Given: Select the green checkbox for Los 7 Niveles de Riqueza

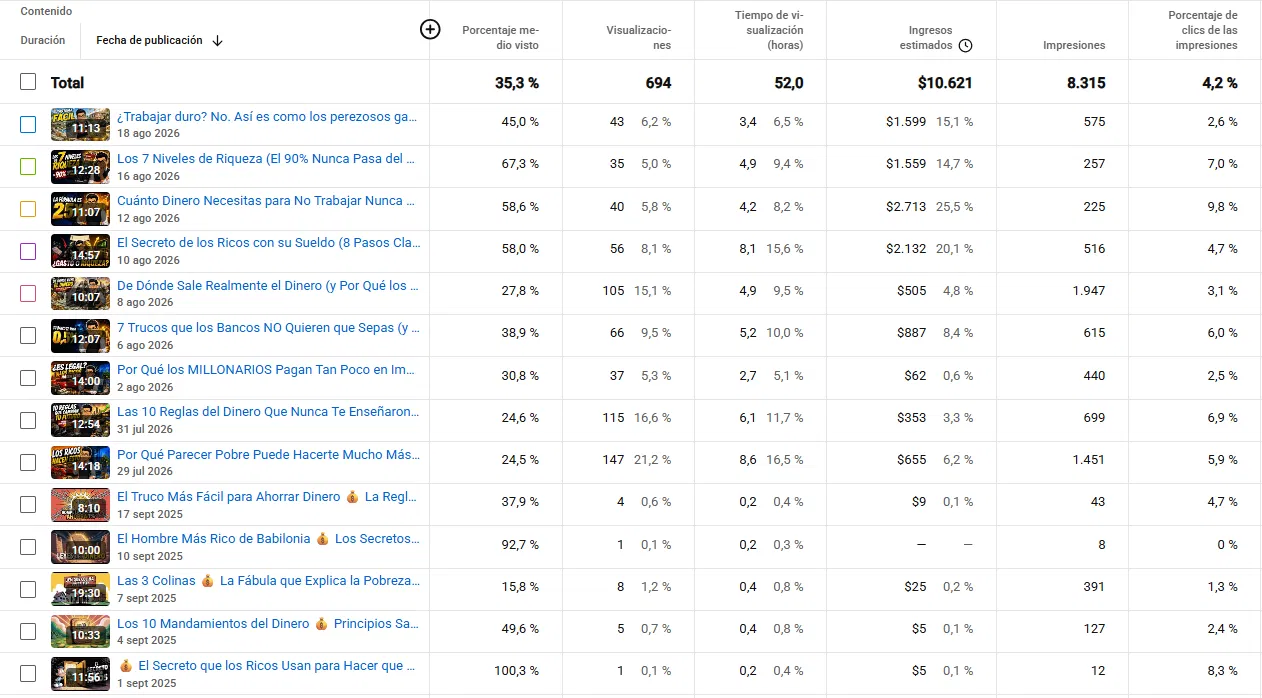Looking at the screenshot, I should coord(28,167).
